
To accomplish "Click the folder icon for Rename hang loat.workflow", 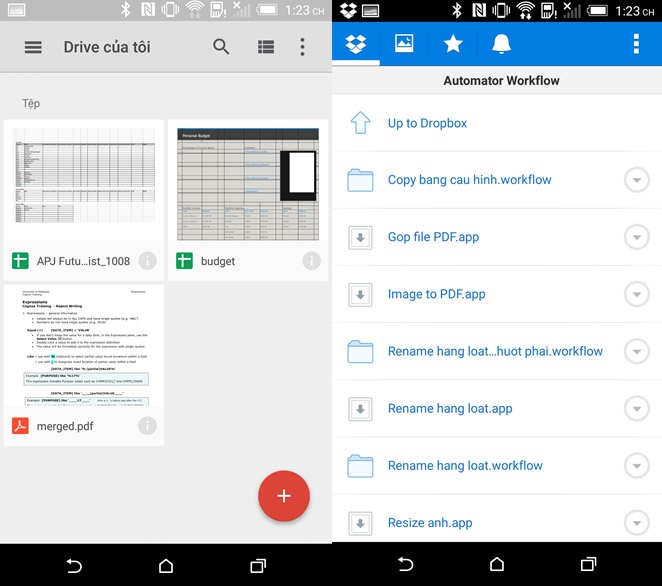I will pyautogui.click(x=360, y=466).
